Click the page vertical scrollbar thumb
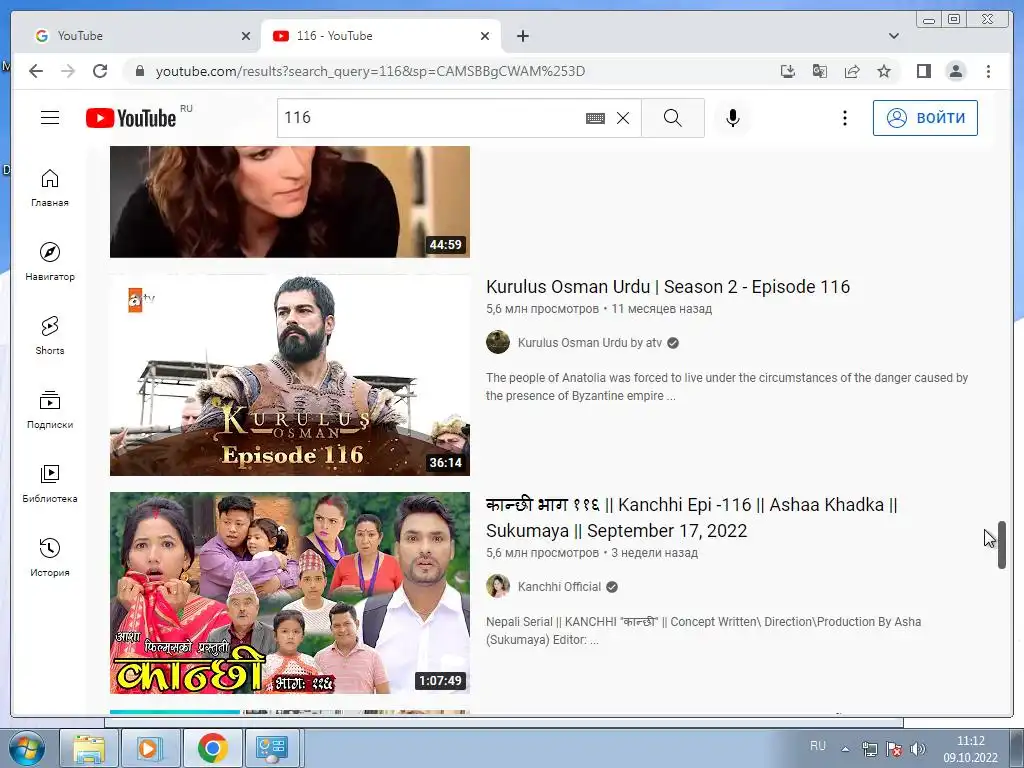This screenshot has width=1024, height=768. tap(1002, 545)
